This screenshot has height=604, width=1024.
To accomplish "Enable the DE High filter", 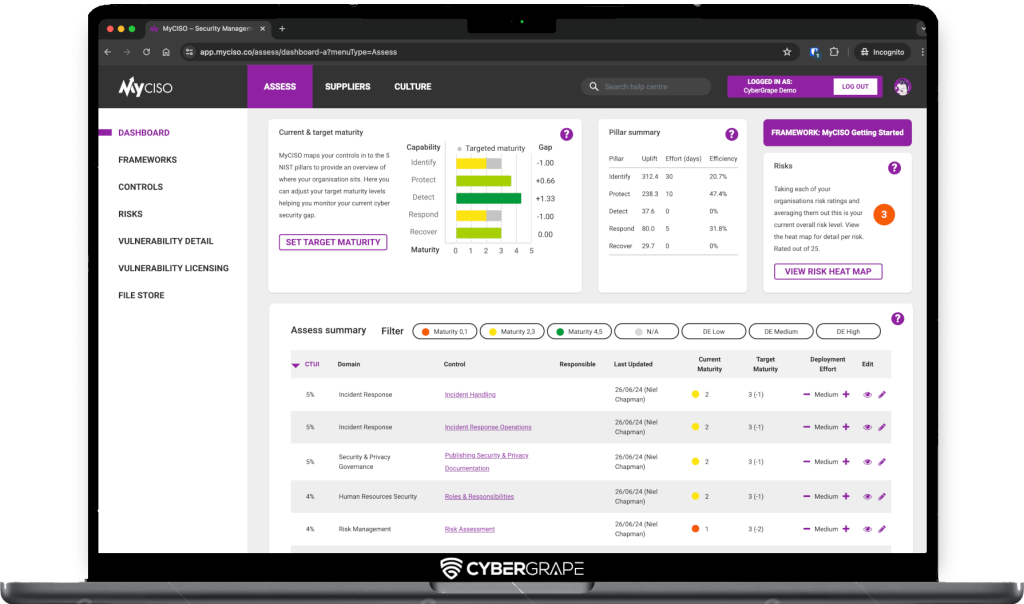I will pos(848,331).
